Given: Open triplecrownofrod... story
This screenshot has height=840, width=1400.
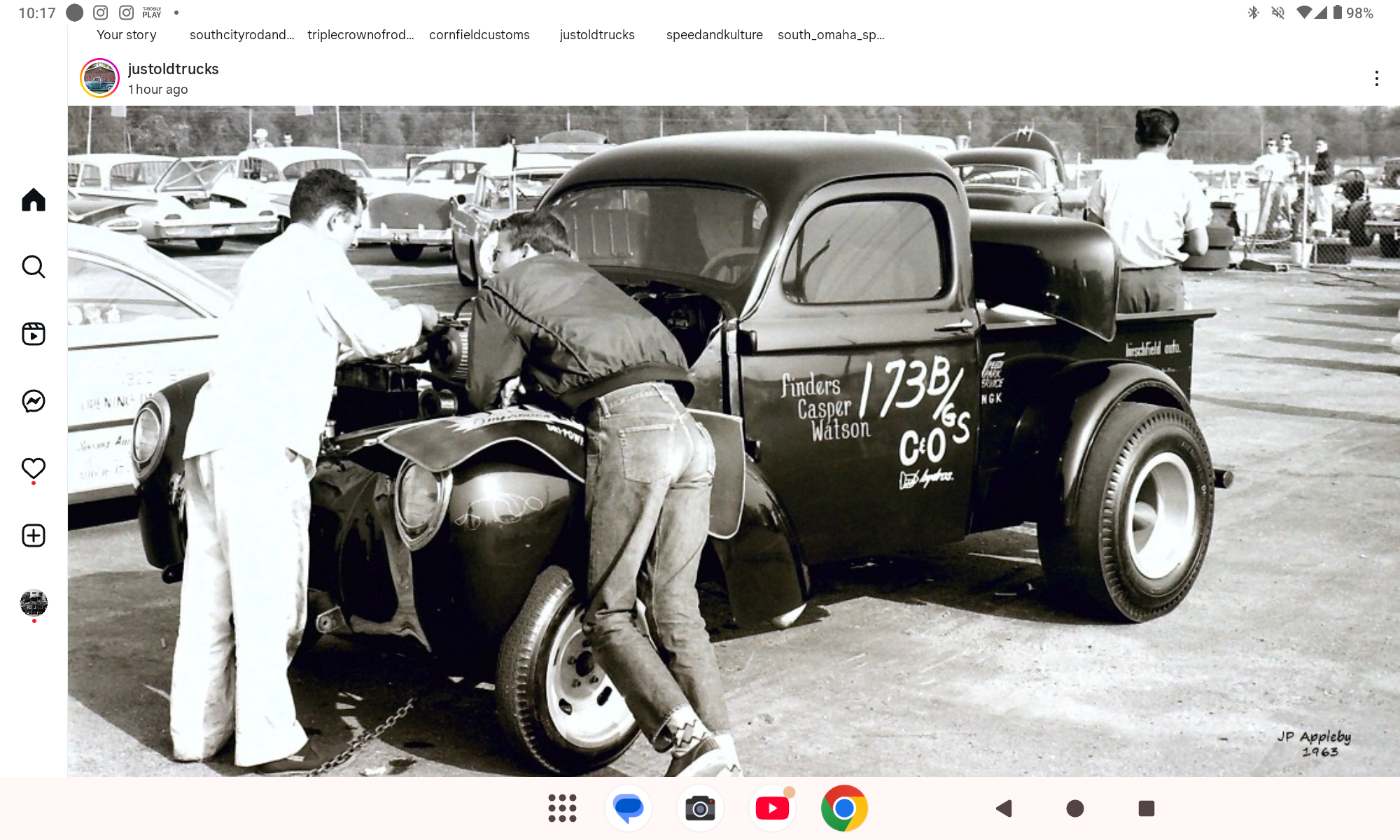Looking at the screenshot, I should 360,35.
